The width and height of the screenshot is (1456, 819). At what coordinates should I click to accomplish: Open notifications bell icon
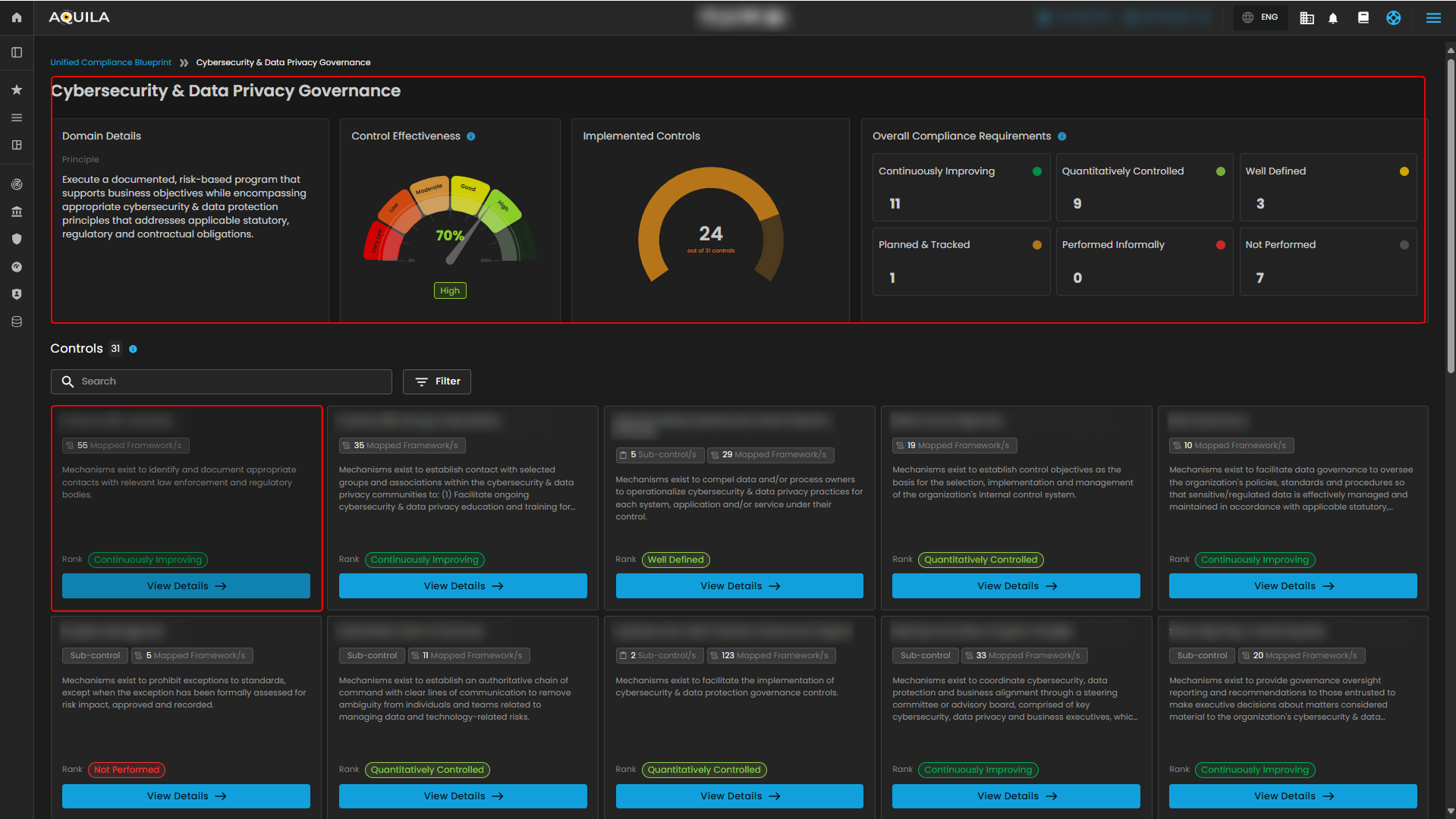[x=1333, y=17]
